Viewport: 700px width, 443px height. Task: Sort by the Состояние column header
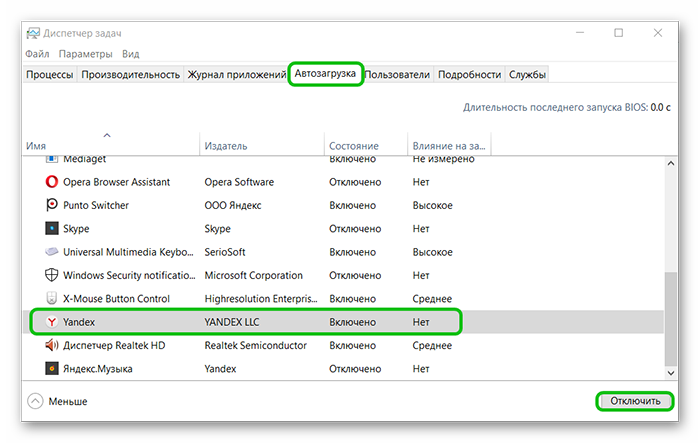[366, 144]
